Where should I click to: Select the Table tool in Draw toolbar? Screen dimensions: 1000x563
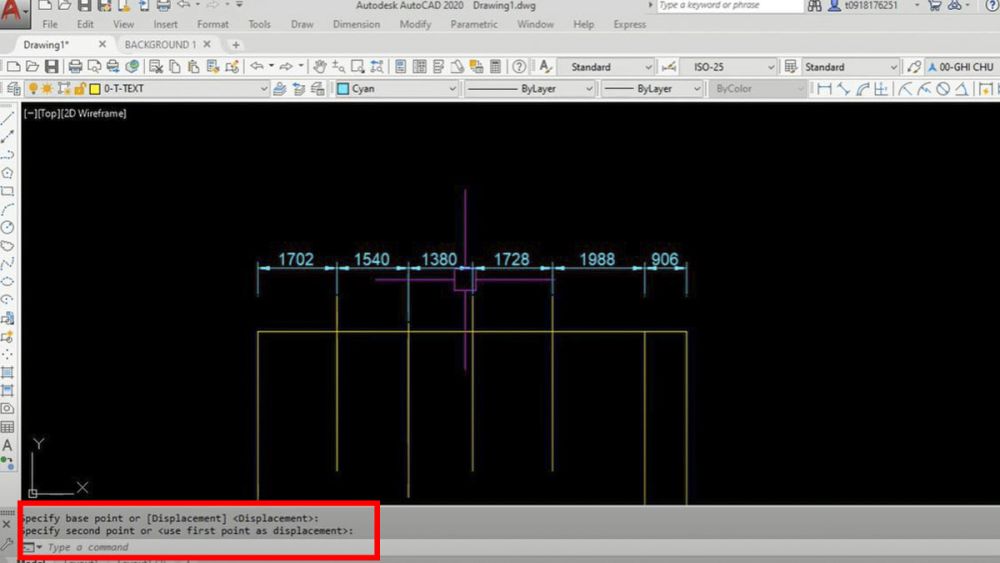pos(8,427)
